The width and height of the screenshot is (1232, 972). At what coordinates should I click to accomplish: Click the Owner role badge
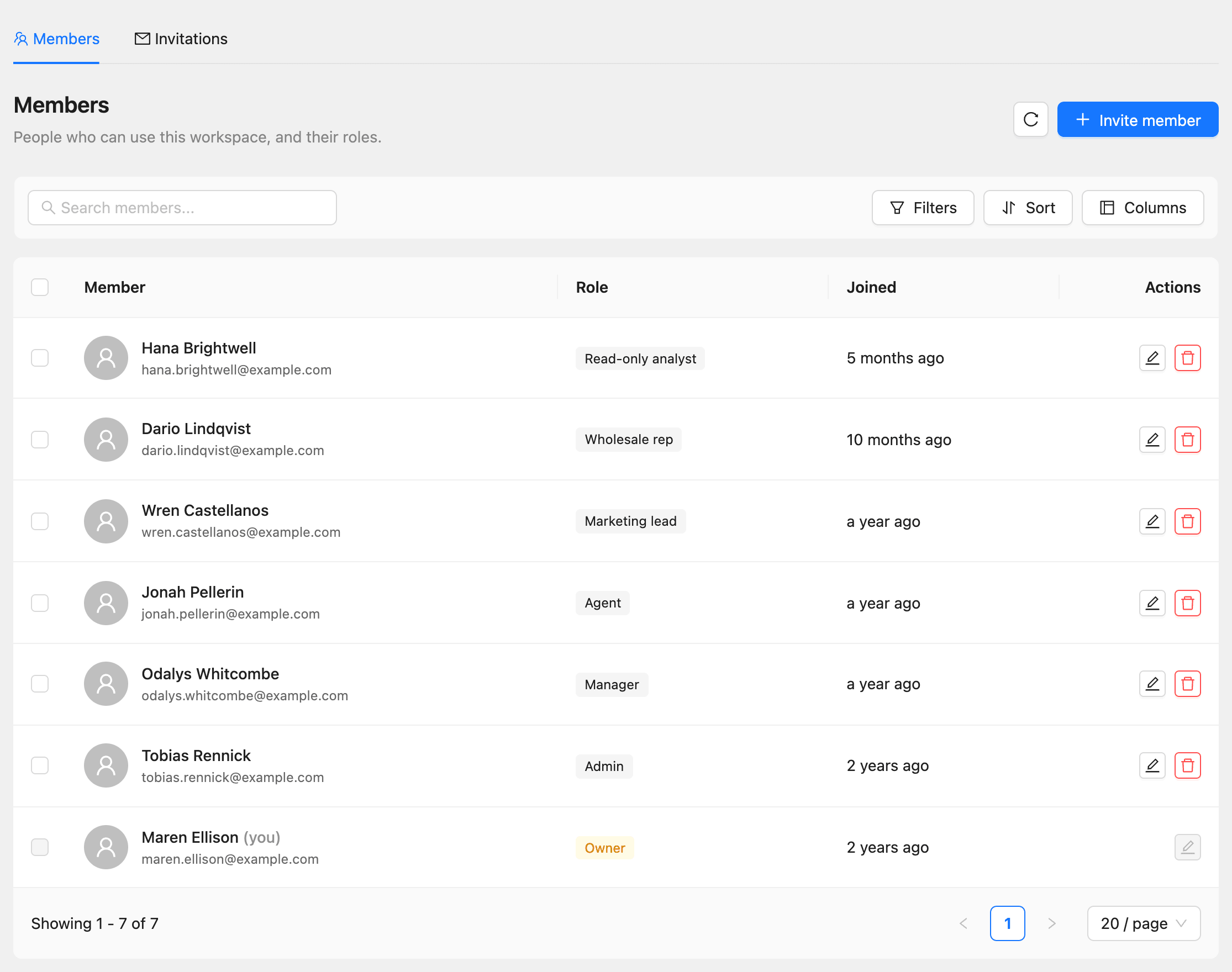click(604, 847)
